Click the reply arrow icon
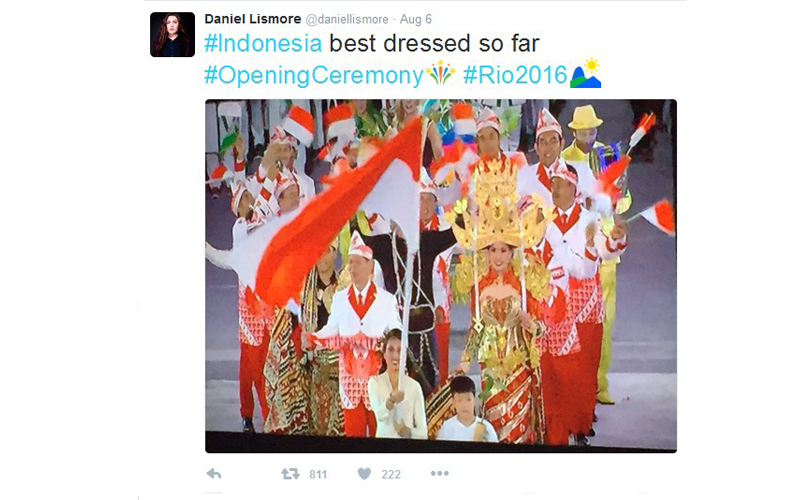800x500 pixels. click(x=214, y=474)
